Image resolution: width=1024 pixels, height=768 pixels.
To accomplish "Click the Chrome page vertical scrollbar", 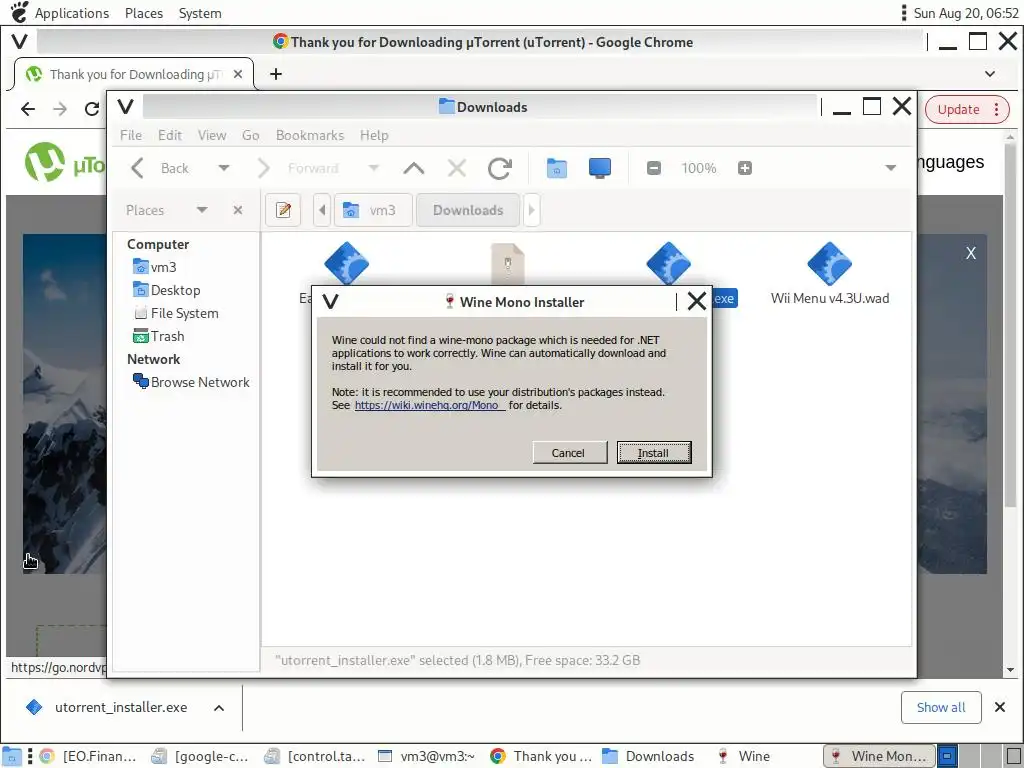I will tap(1010, 327).
